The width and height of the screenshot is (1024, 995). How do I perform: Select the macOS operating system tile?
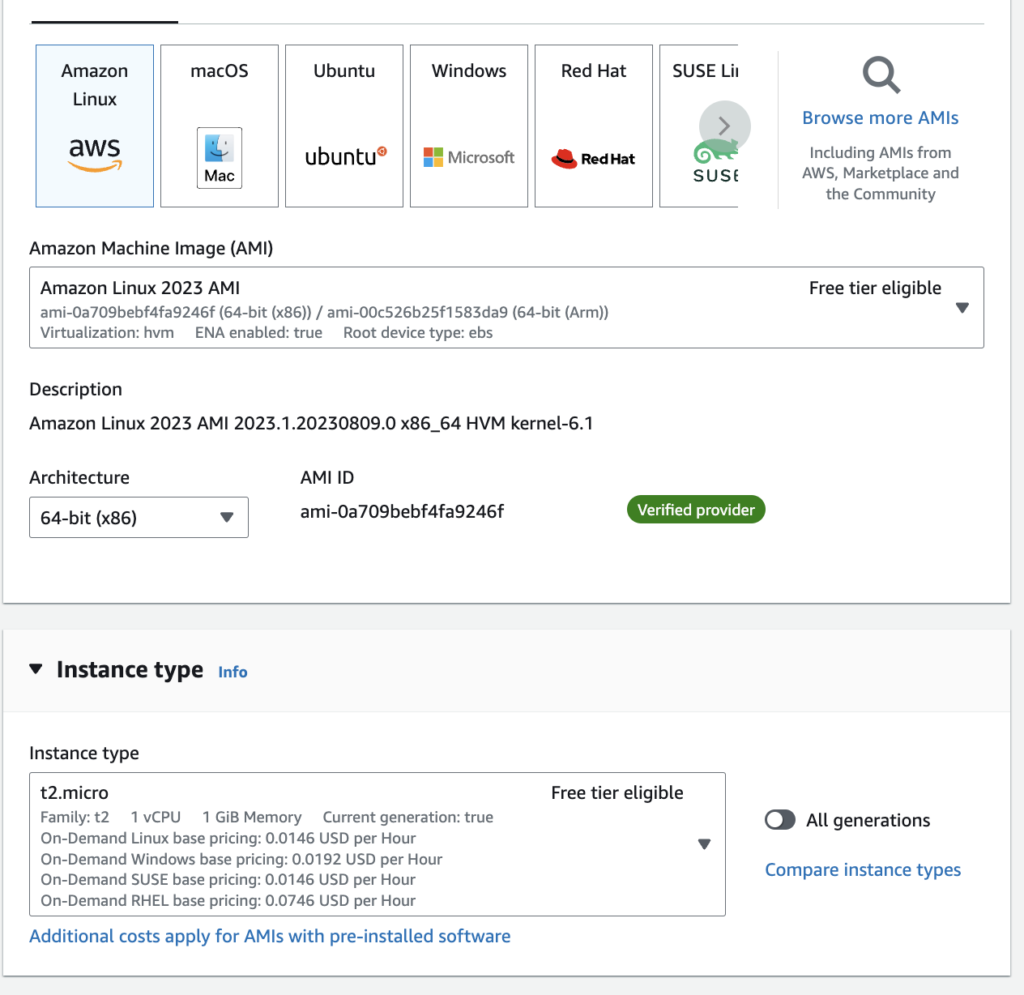219,125
